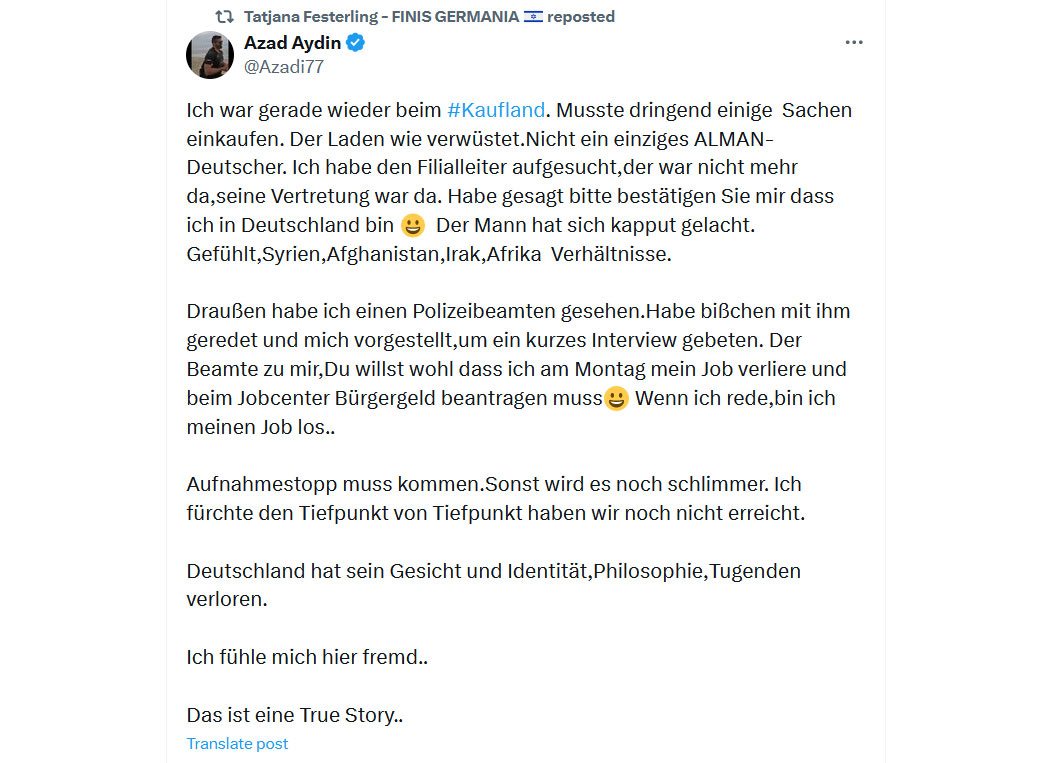1050x763 pixels.
Task: Click the Translate post link
Action: [x=237, y=744]
